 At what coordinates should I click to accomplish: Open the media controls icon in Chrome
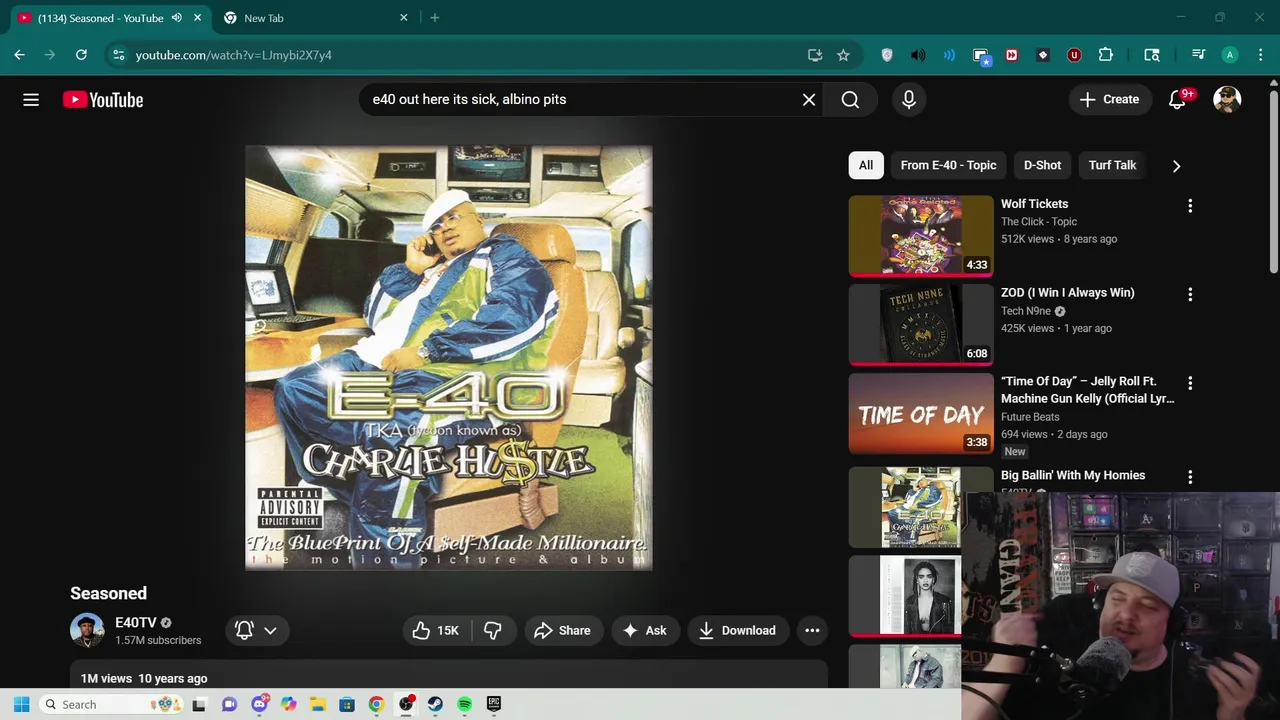coord(1198,55)
